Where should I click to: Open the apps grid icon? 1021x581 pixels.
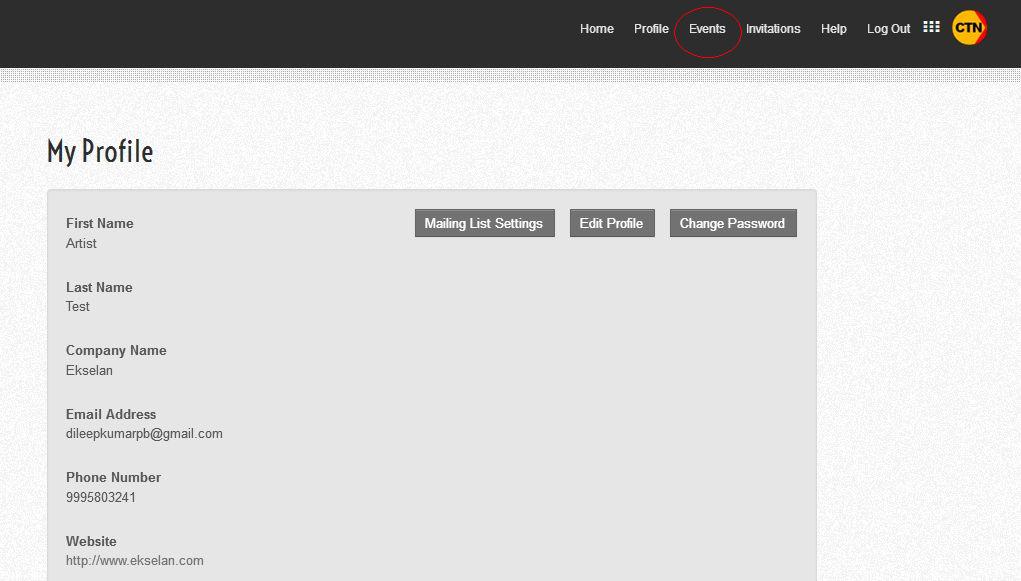[931, 27]
